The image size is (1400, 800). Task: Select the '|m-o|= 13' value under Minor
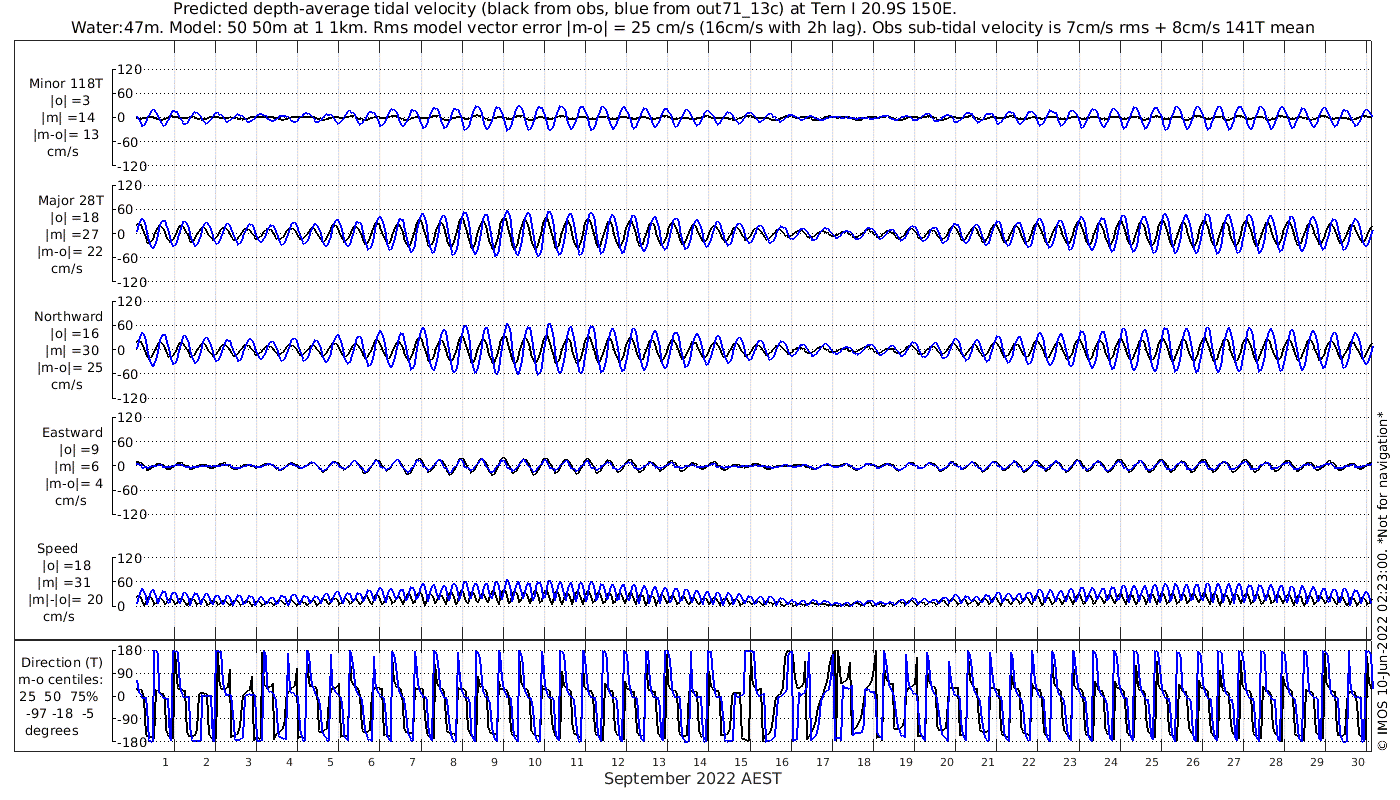[67, 135]
